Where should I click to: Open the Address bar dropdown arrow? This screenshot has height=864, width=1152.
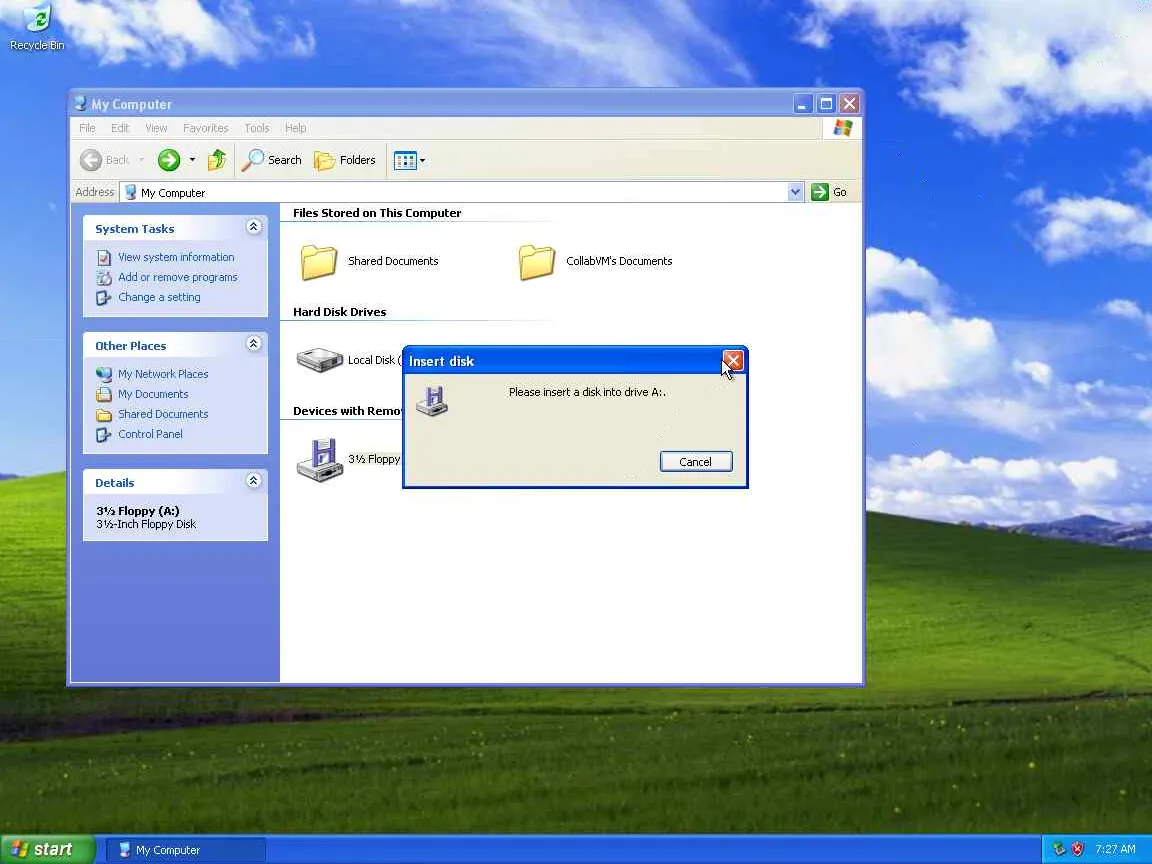(795, 192)
